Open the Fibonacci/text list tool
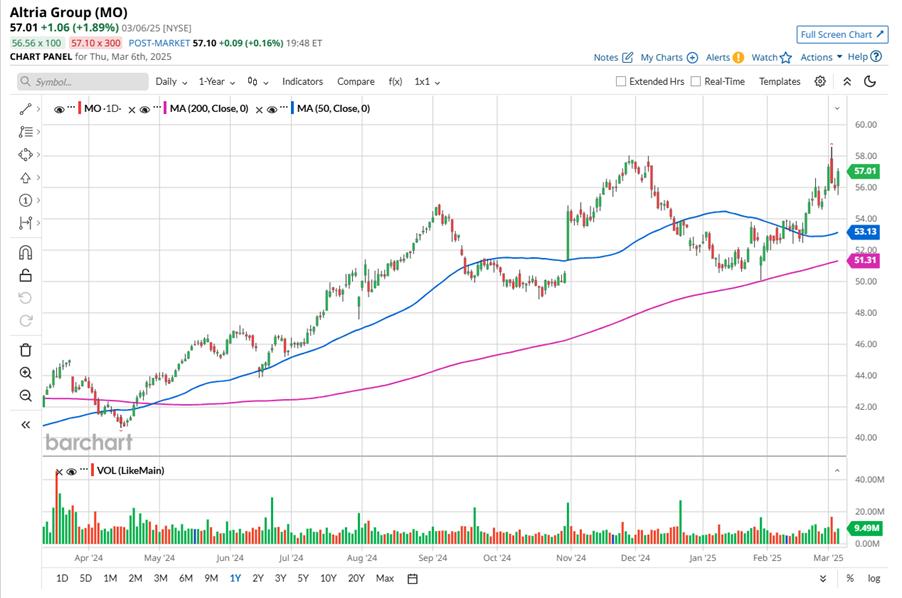 click(x=25, y=132)
